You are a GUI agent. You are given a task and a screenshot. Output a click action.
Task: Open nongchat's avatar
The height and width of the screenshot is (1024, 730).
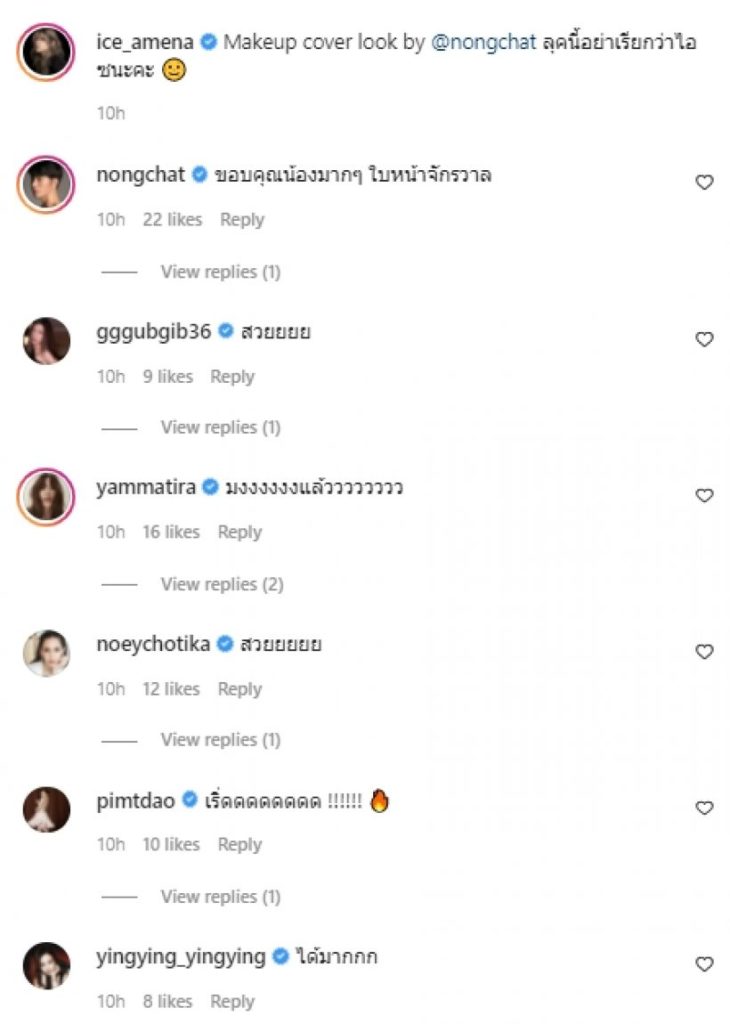coord(46,184)
